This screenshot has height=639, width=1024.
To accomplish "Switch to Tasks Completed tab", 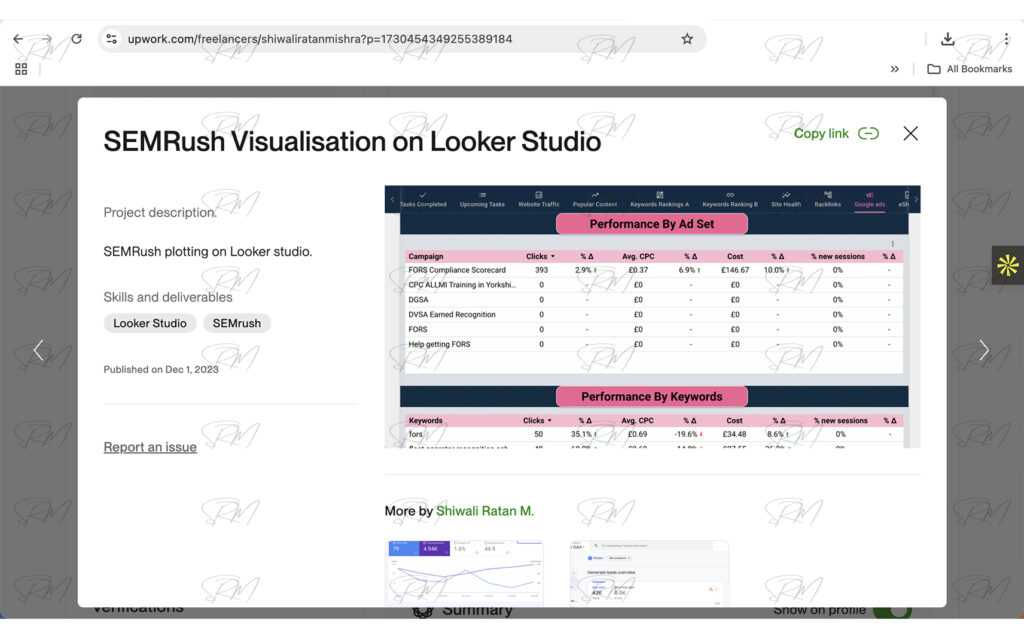I will pos(423,199).
